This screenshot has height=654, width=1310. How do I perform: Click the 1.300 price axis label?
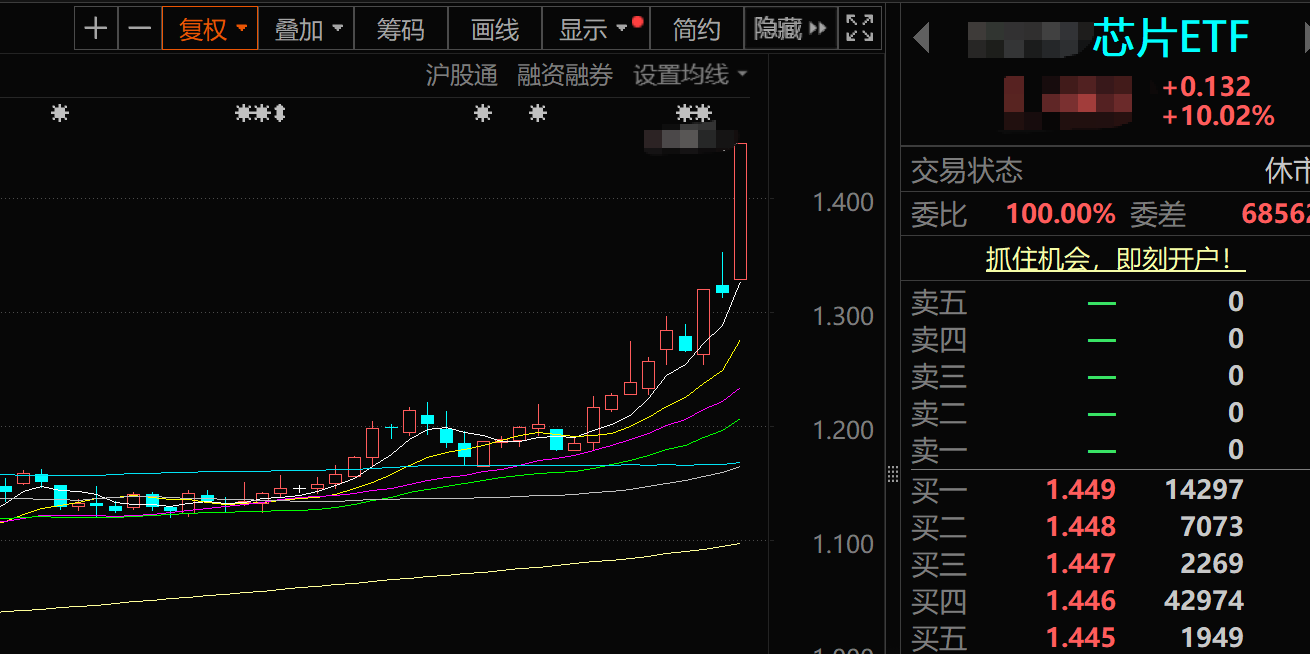coord(843,316)
